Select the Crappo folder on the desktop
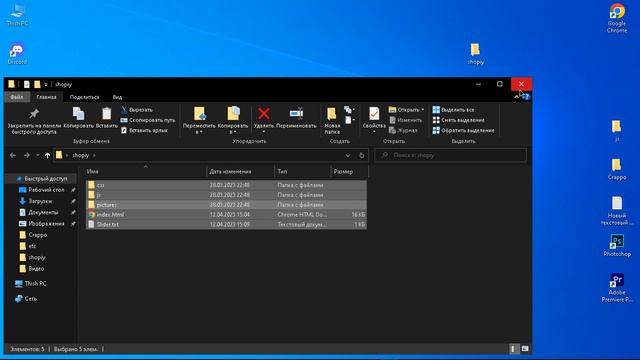 pyautogui.click(x=617, y=169)
